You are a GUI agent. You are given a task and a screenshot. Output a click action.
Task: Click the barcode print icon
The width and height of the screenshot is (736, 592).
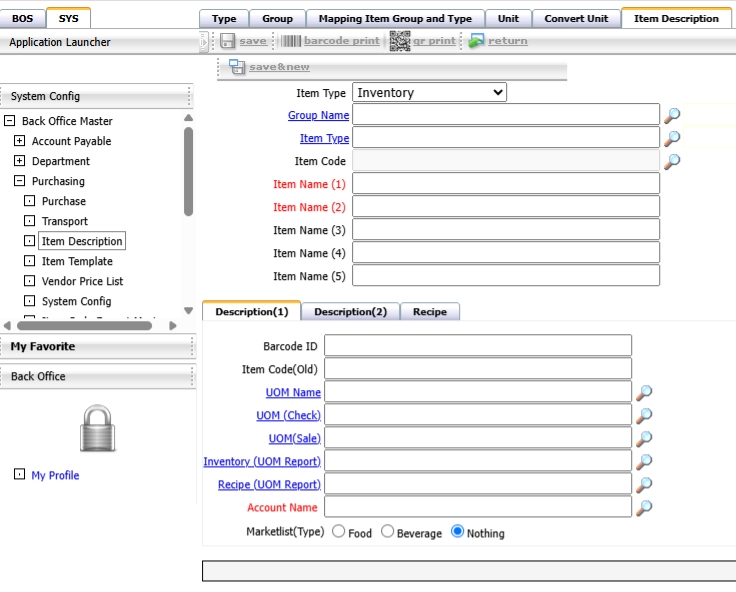tap(289, 41)
